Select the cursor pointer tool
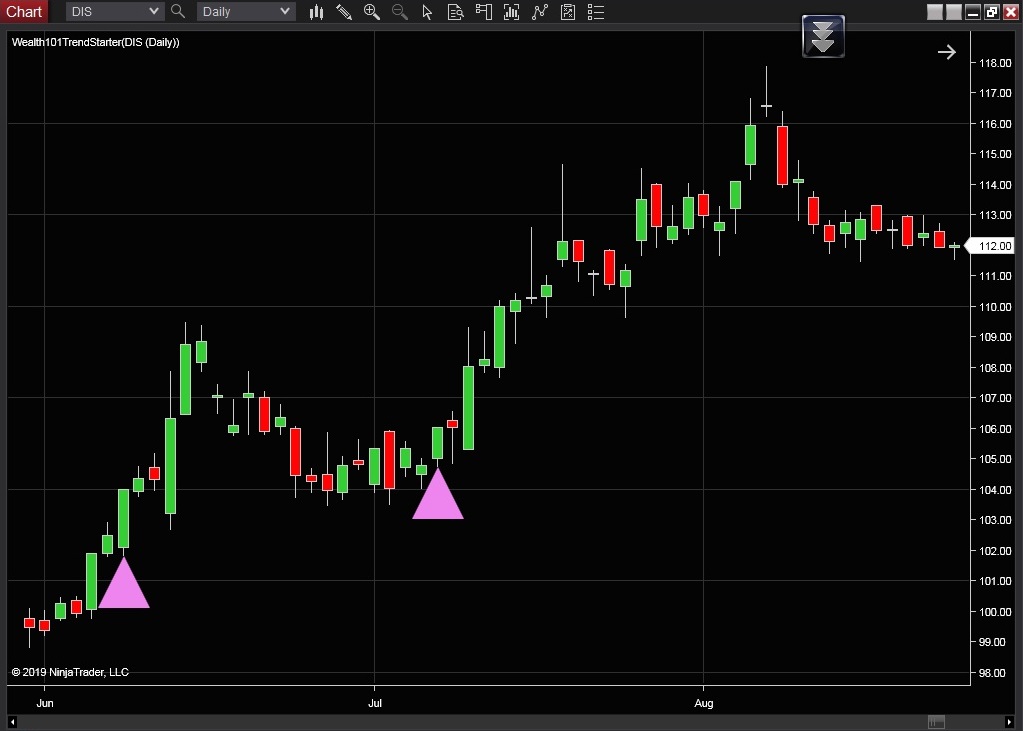1023x731 pixels. coord(428,12)
